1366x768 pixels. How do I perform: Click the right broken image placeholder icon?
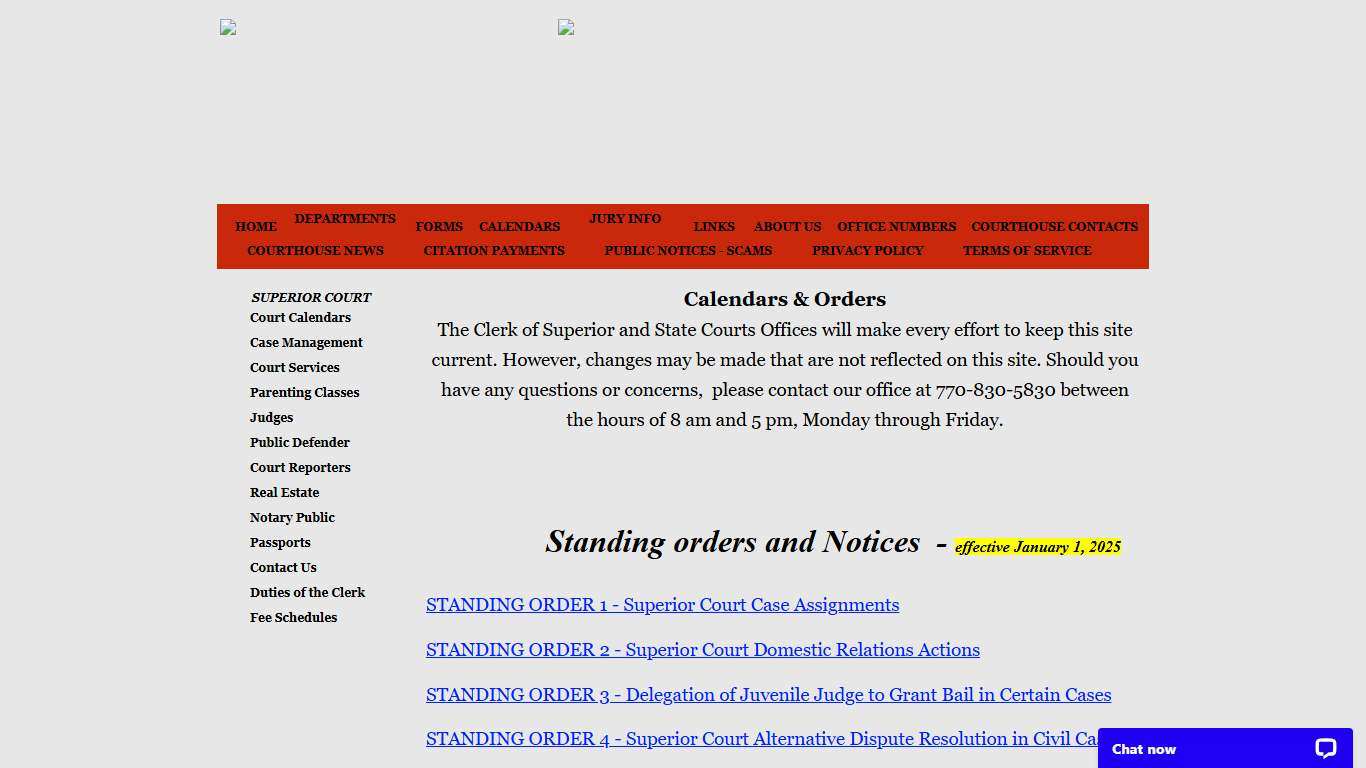(x=566, y=27)
